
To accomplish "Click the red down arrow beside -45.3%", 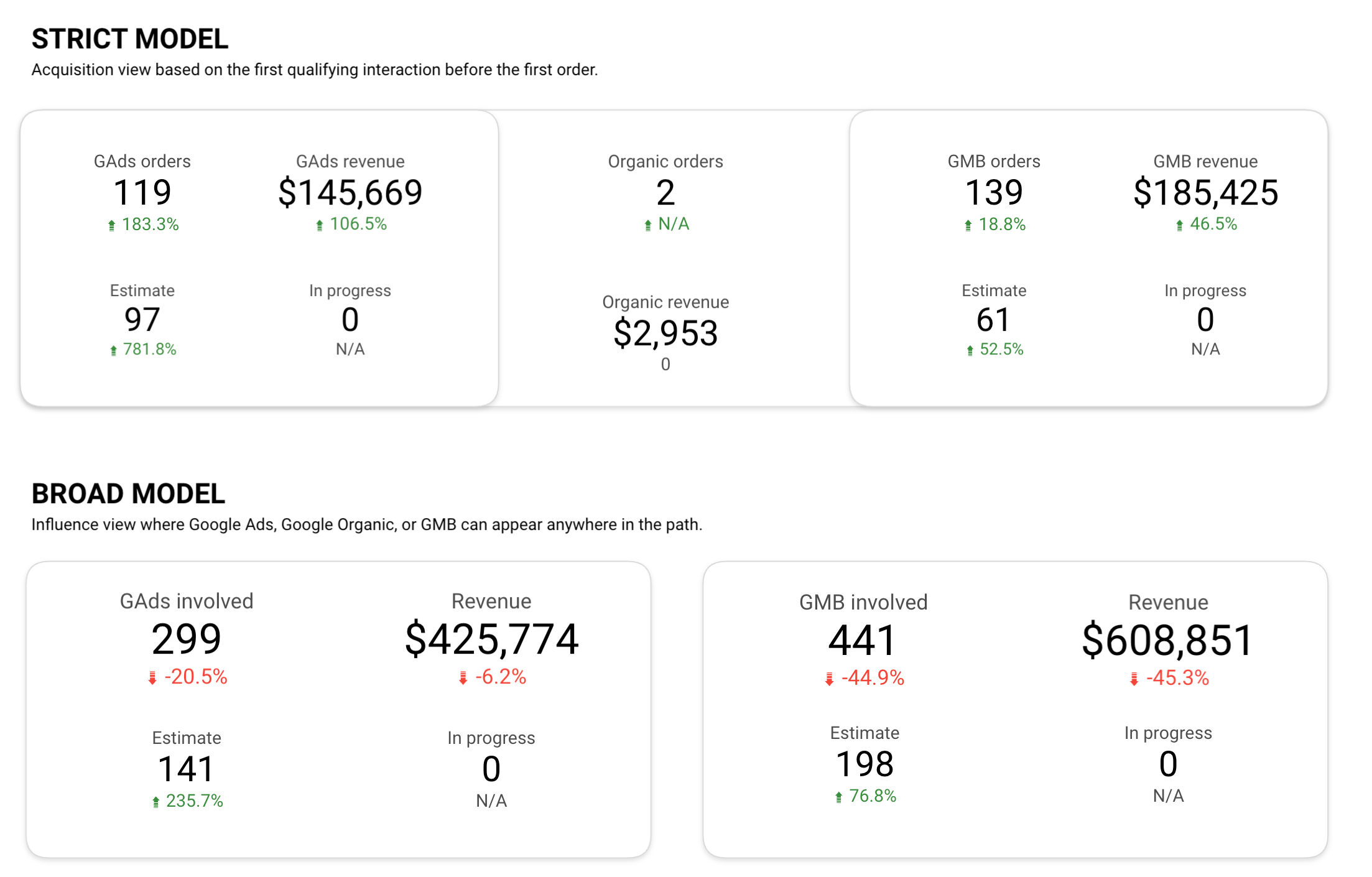I will click(x=1134, y=679).
